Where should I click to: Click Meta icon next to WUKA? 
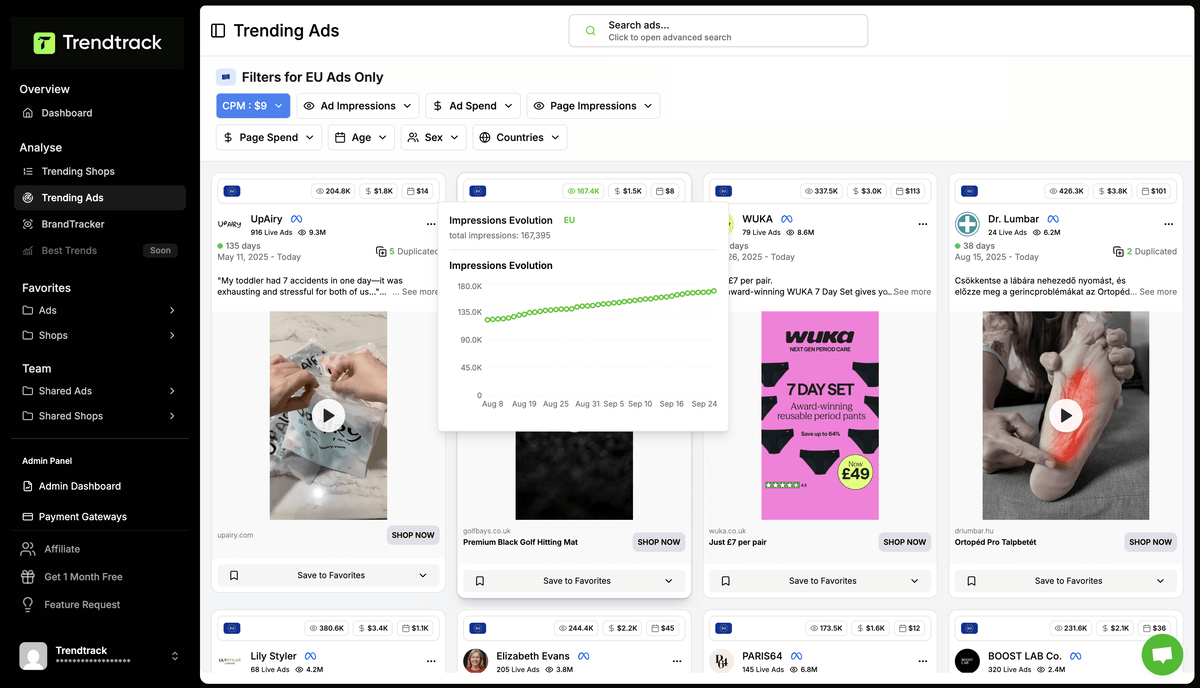coord(787,219)
